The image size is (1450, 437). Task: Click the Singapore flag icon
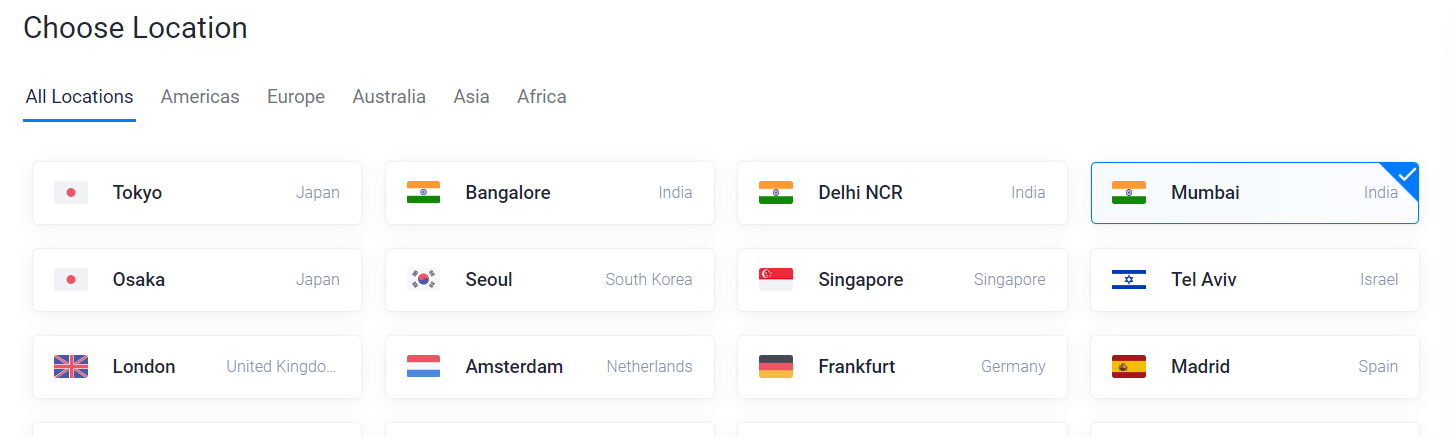(776, 280)
